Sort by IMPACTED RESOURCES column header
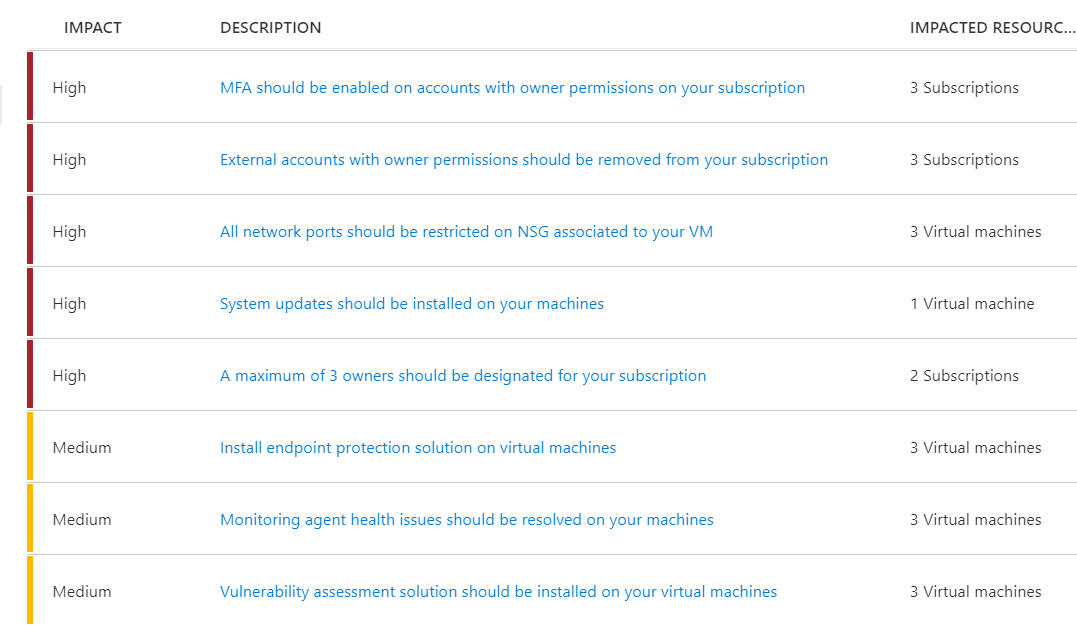This screenshot has width=1077, height=625. pos(992,28)
